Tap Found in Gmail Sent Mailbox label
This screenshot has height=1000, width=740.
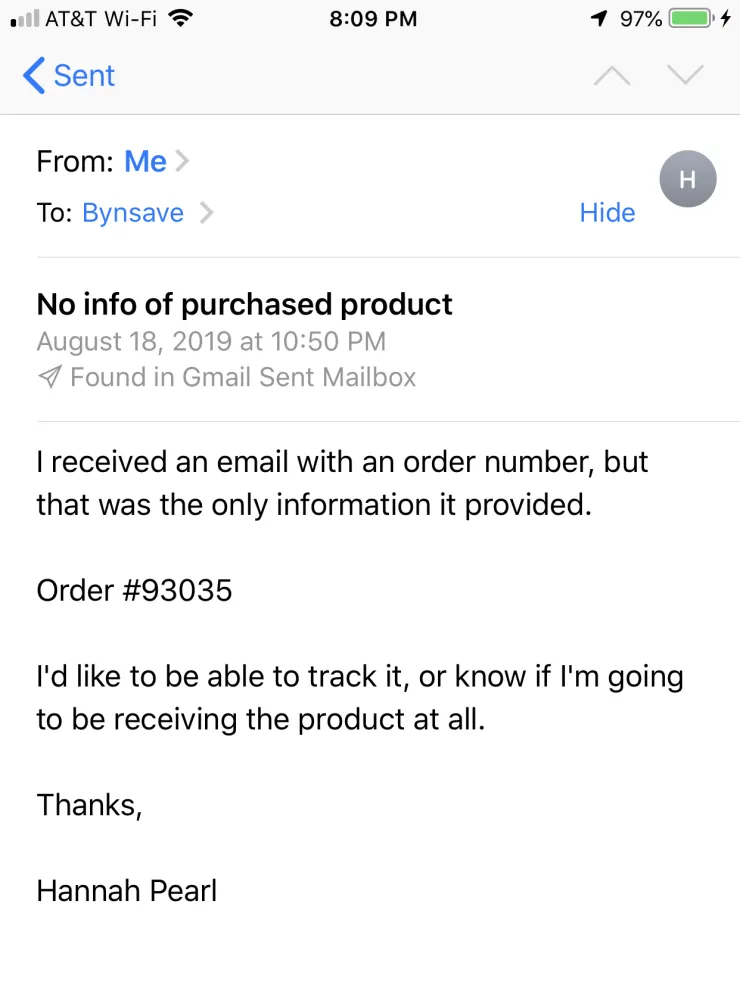(243, 377)
